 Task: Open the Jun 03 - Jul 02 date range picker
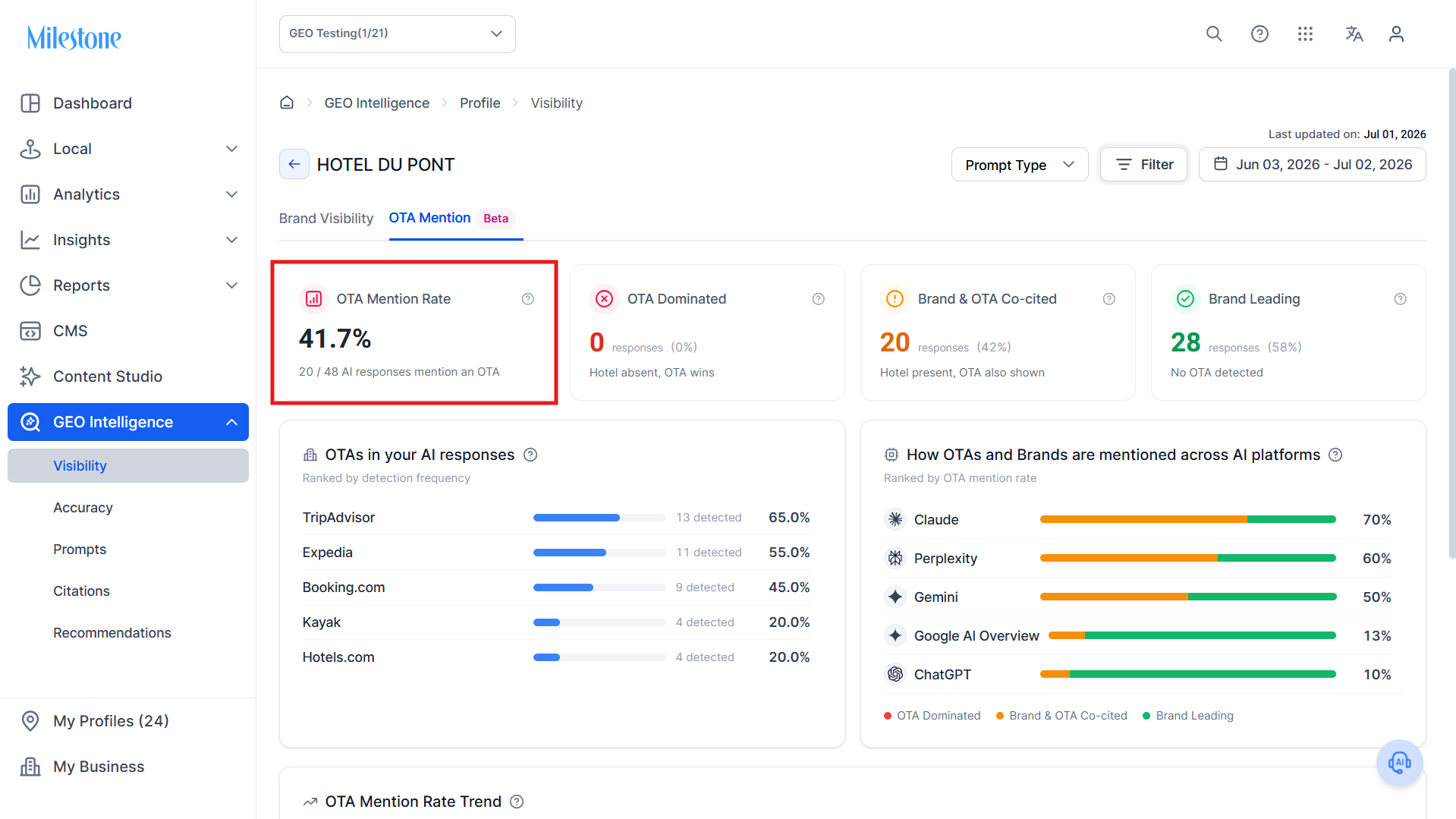tap(1313, 165)
